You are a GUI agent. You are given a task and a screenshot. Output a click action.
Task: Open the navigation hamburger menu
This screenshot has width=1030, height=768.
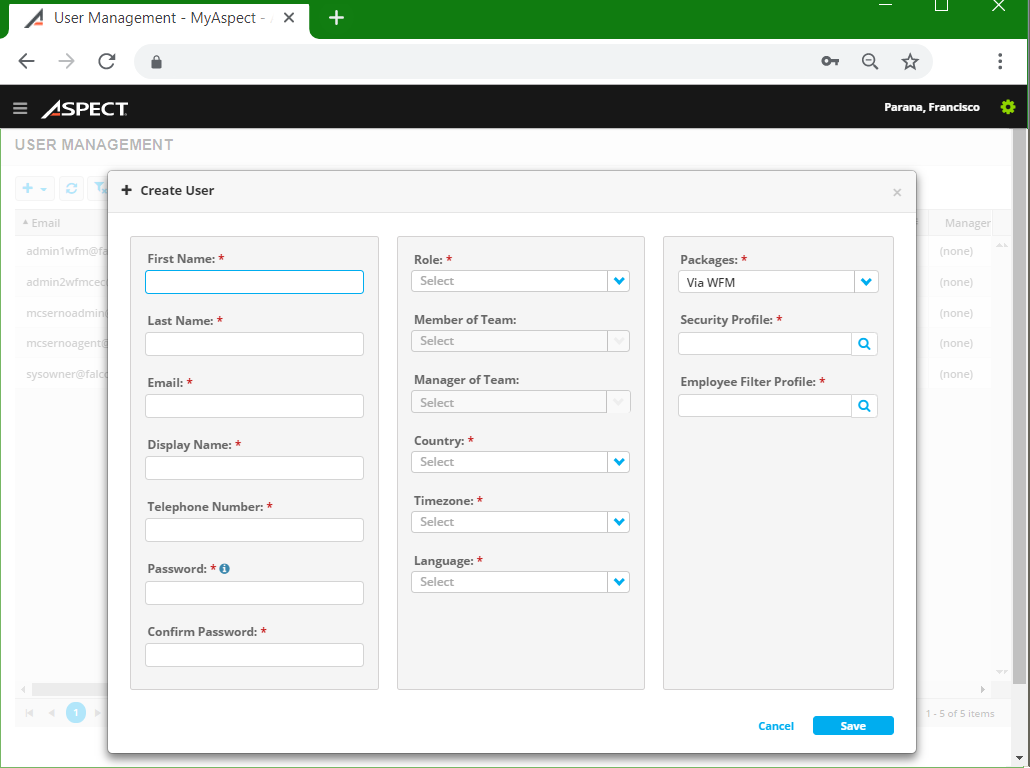click(20, 108)
